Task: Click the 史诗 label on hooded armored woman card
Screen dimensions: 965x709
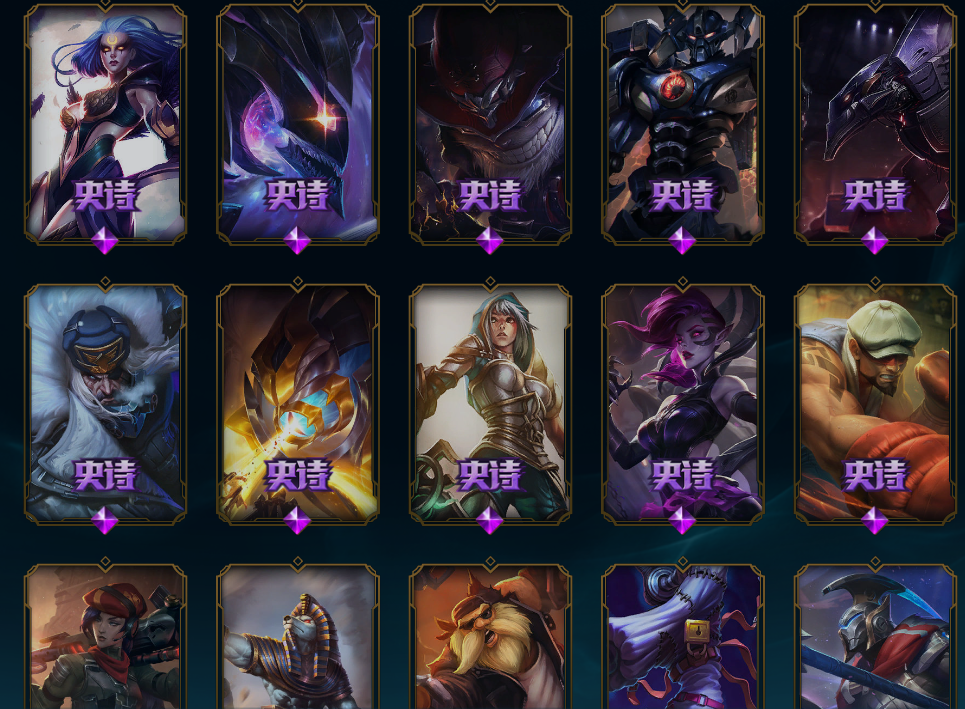Action: click(x=490, y=475)
